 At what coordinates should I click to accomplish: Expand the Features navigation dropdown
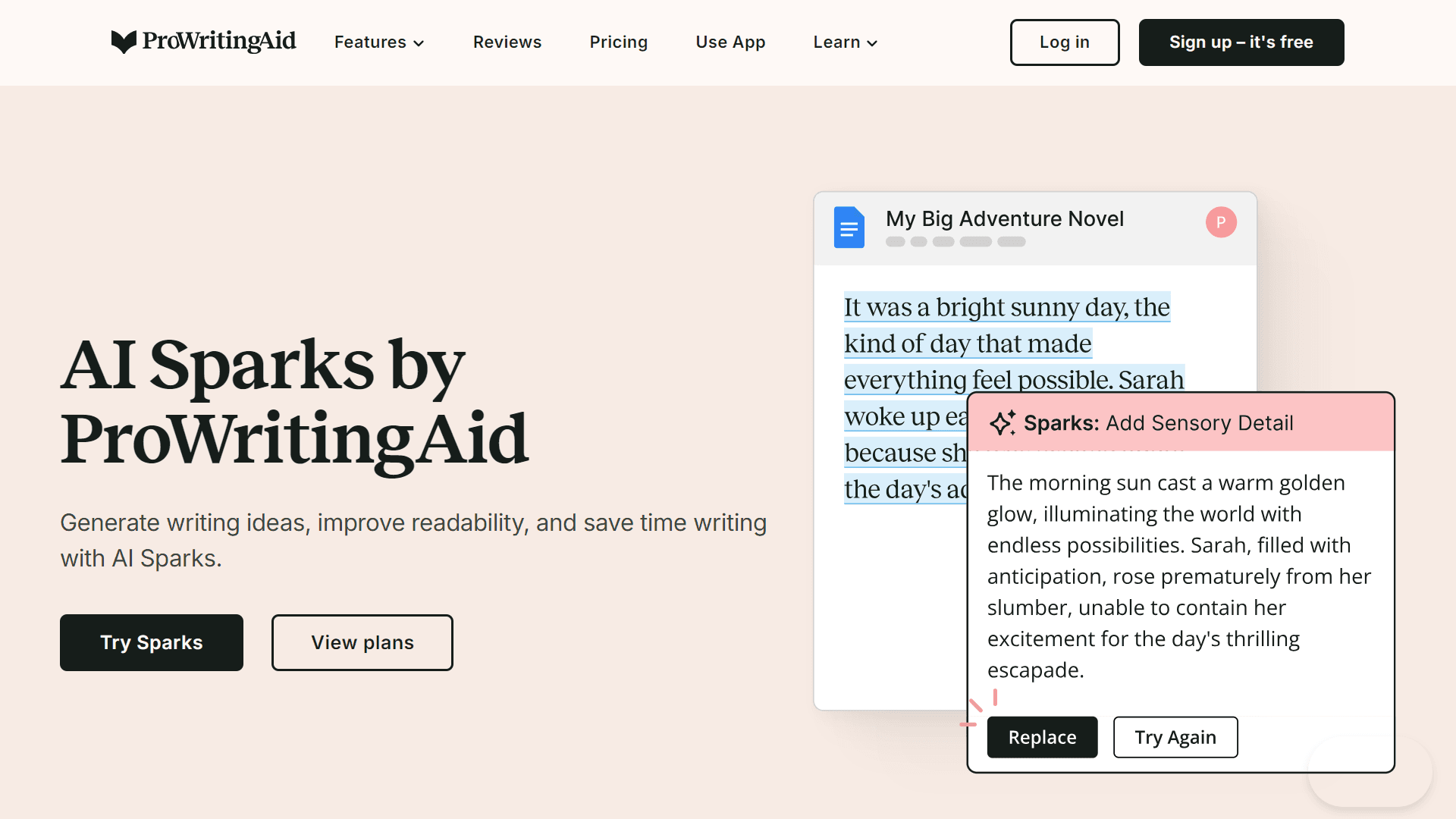coord(378,42)
